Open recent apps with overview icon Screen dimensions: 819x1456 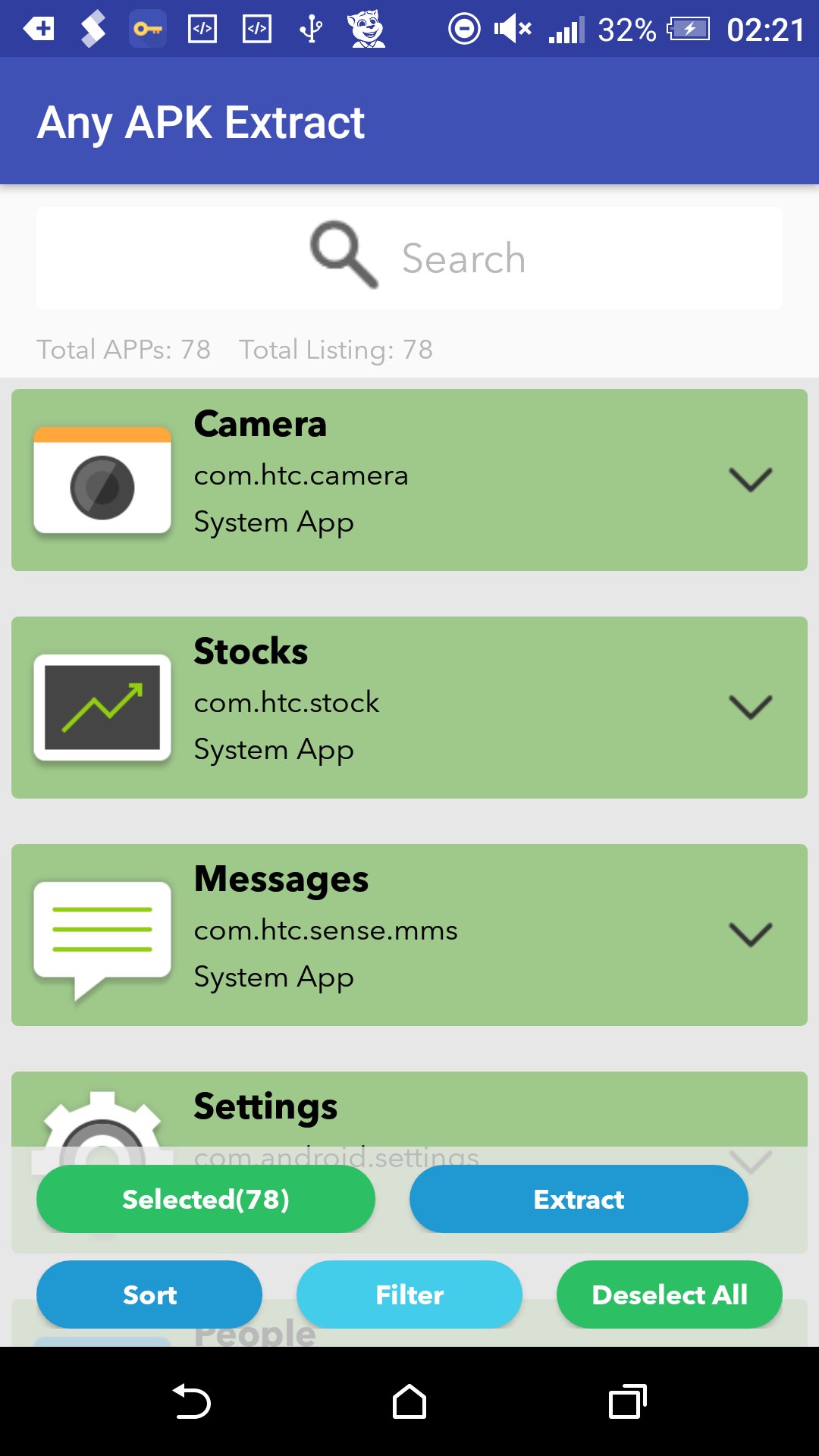coord(627,1401)
